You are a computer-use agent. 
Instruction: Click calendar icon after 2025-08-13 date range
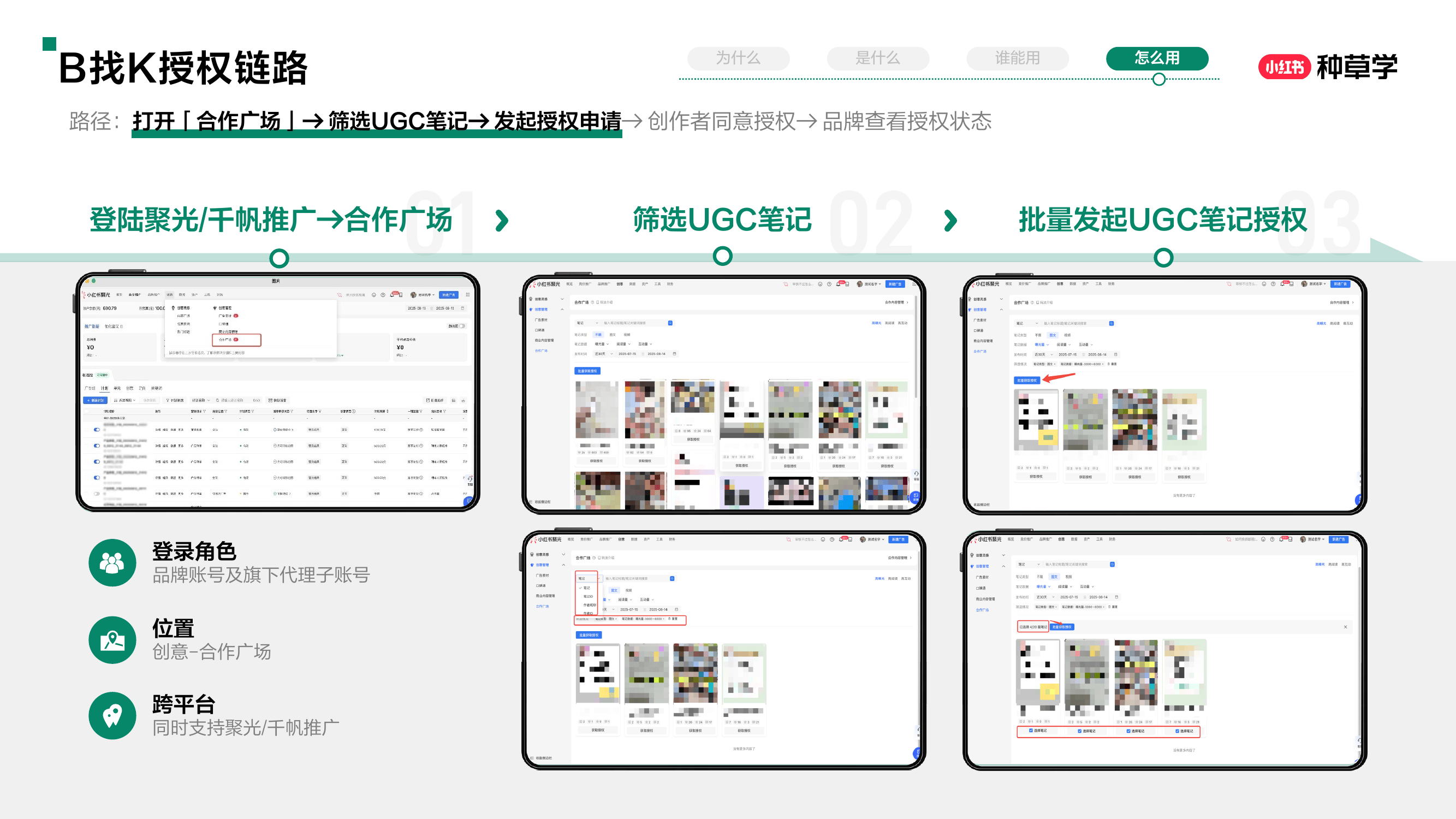click(x=462, y=308)
